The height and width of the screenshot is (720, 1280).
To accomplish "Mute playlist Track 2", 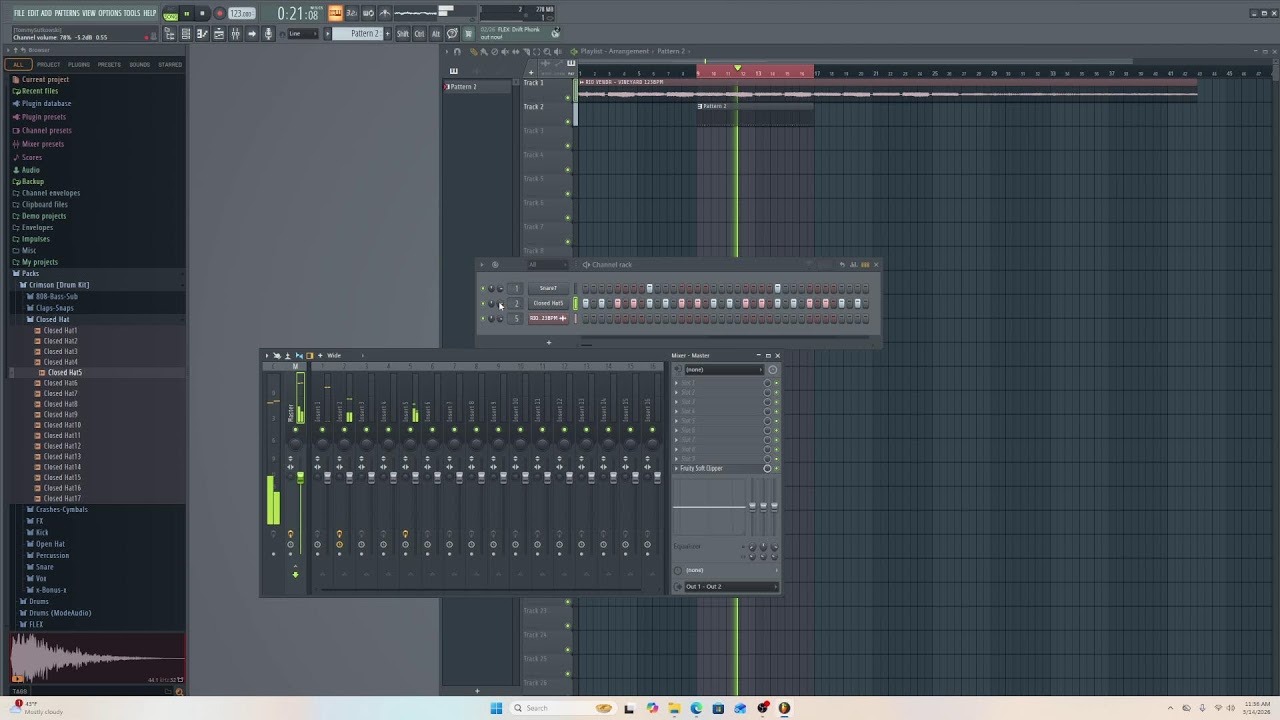I will tap(568, 122).
